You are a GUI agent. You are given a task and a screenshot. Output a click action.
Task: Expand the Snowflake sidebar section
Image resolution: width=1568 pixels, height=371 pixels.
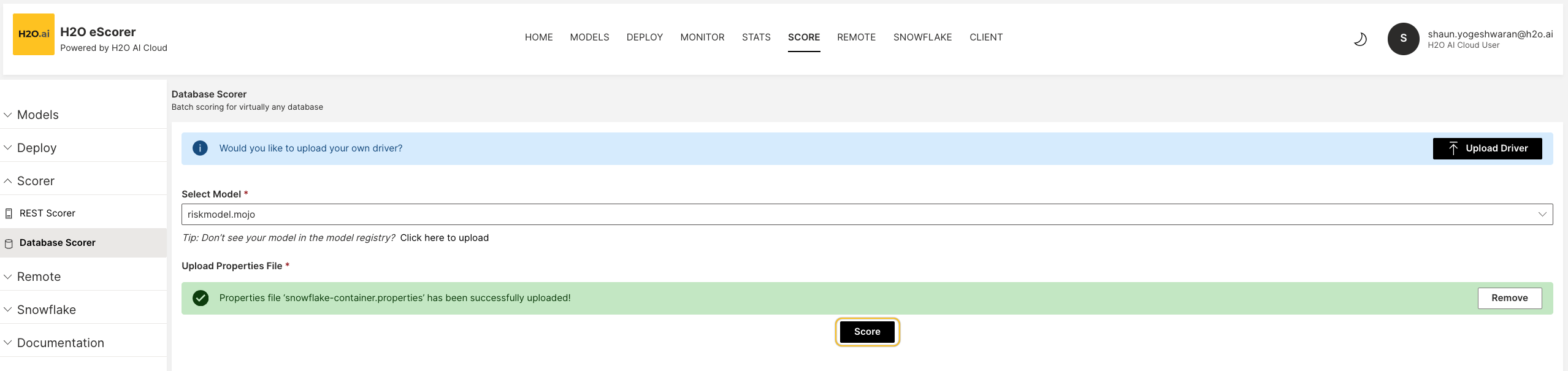83,310
